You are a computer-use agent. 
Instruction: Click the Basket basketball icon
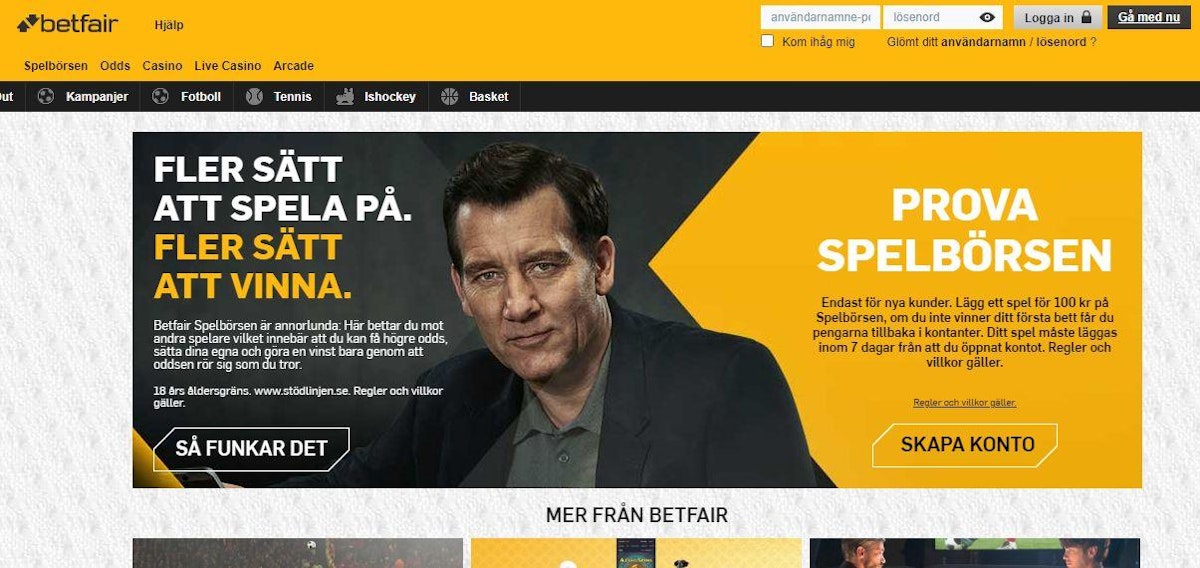[449, 96]
